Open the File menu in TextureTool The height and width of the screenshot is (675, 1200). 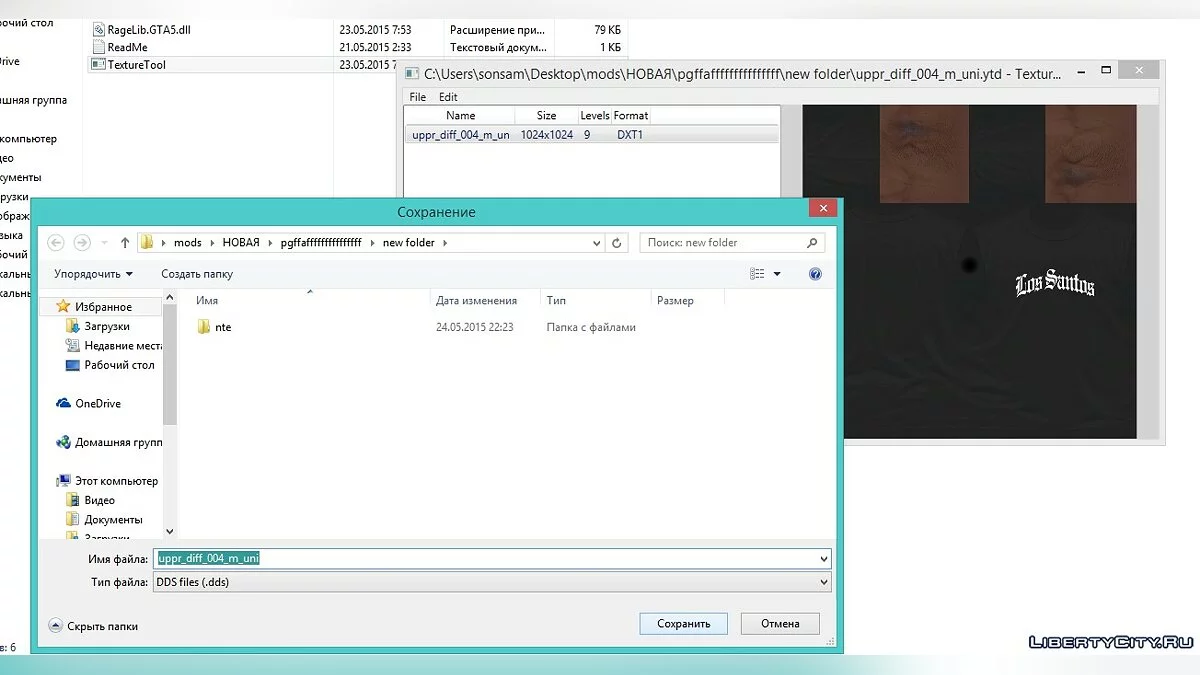click(x=418, y=97)
